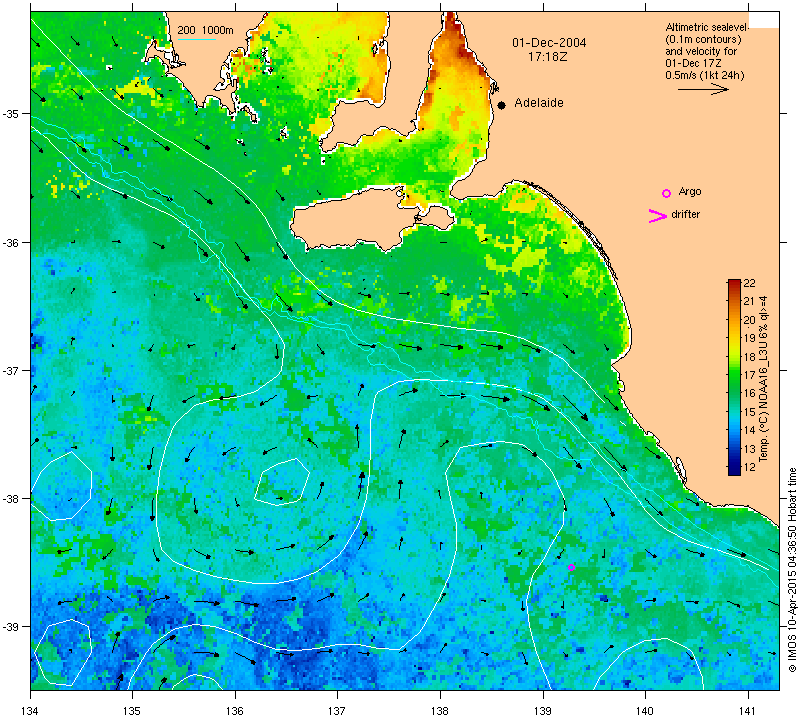Click the '137' longitude axis label
The height and width of the screenshot is (720, 800).
pyautogui.click(x=338, y=711)
